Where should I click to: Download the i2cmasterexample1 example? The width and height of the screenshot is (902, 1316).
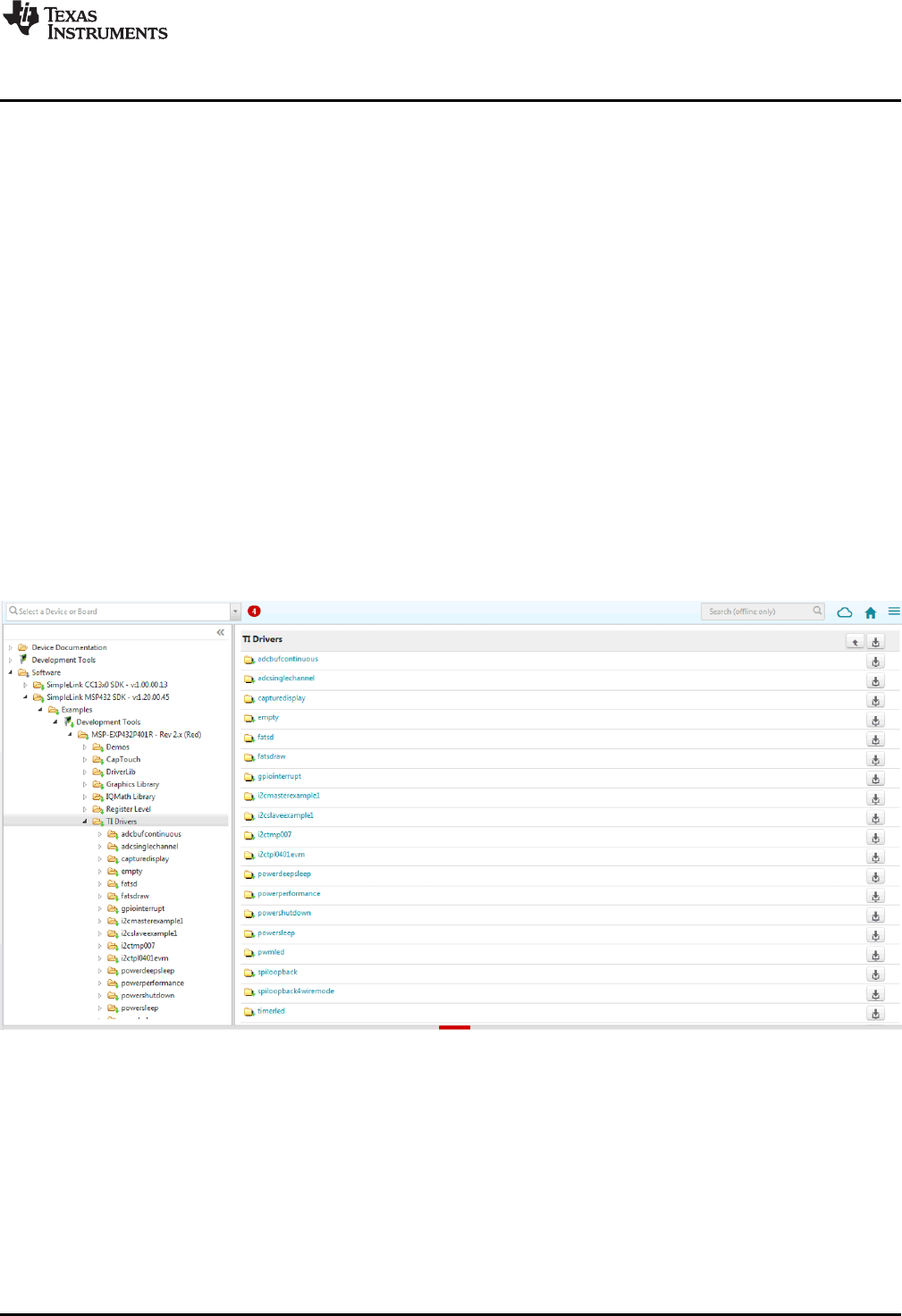876,798
